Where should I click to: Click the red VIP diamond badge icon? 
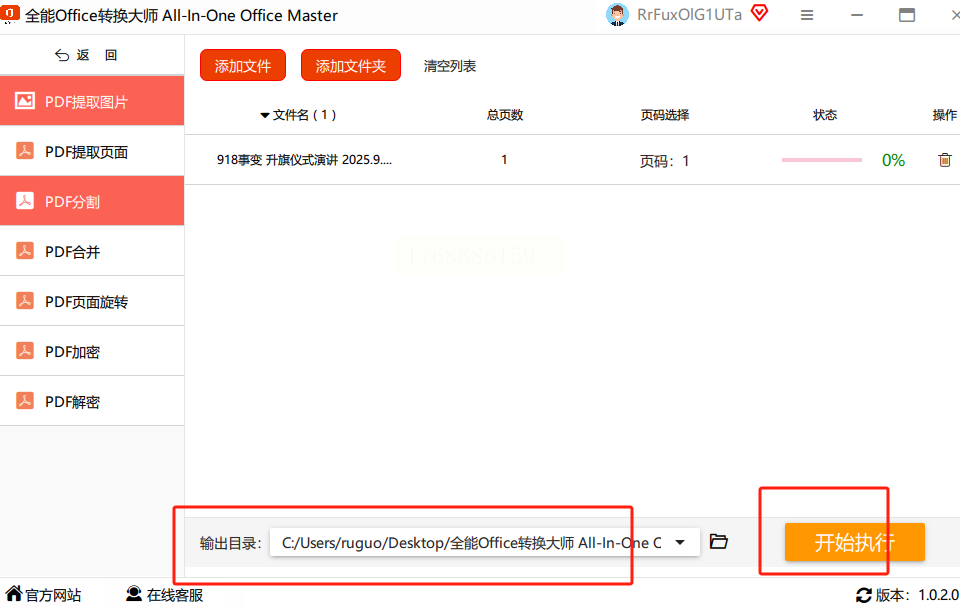tap(759, 13)
